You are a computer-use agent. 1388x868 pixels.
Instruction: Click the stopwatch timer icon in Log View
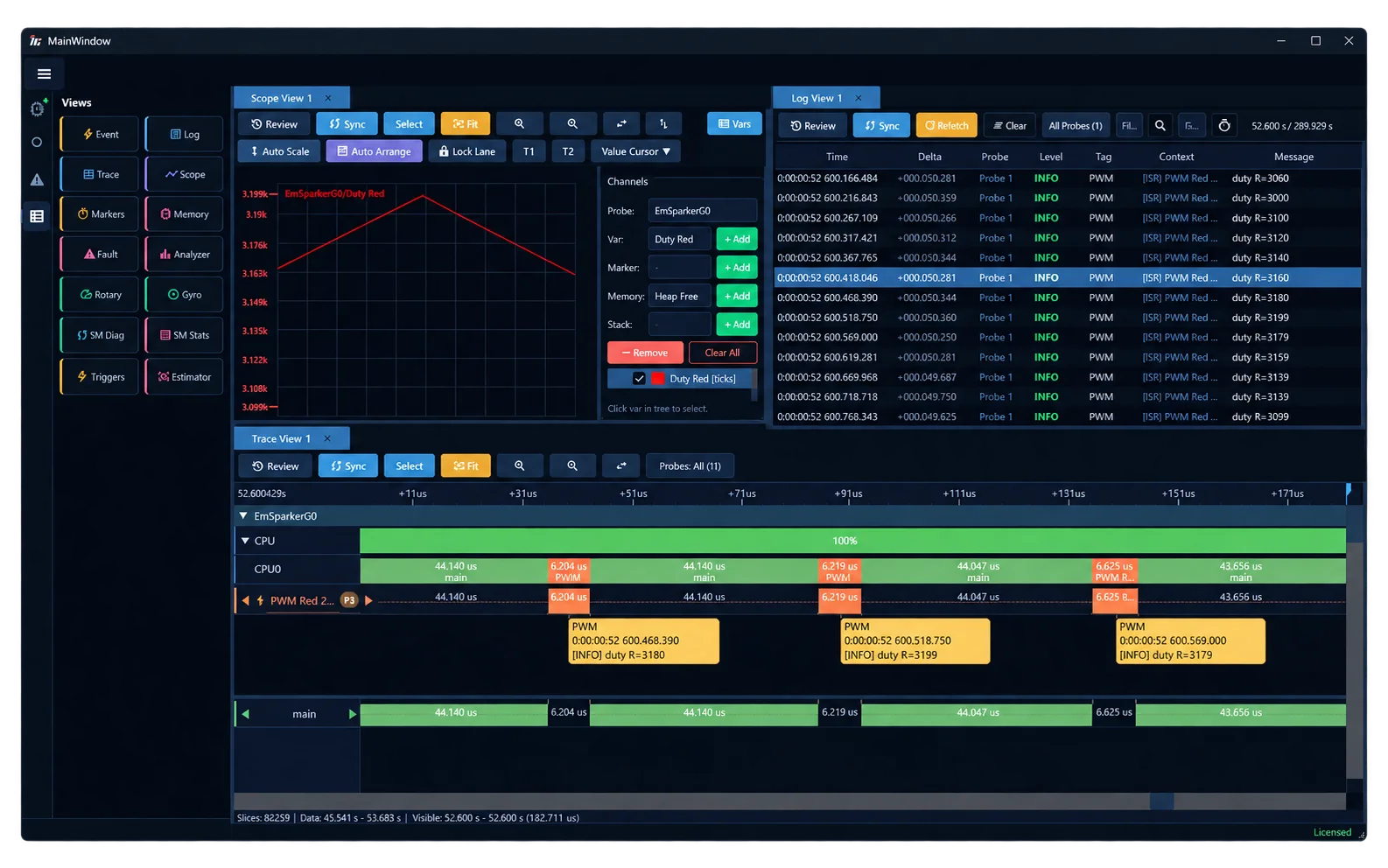1224,126
